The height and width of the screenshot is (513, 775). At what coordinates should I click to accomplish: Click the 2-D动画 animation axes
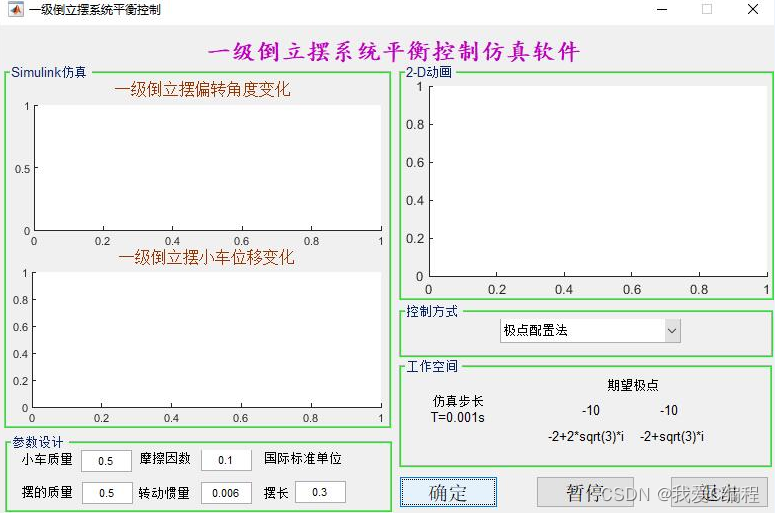tap(599, 181)
